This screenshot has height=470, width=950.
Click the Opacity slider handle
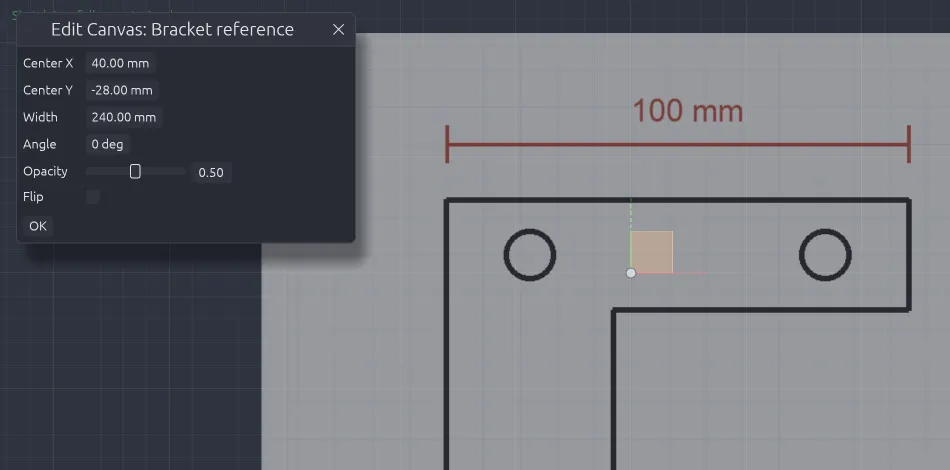[135, 171]
